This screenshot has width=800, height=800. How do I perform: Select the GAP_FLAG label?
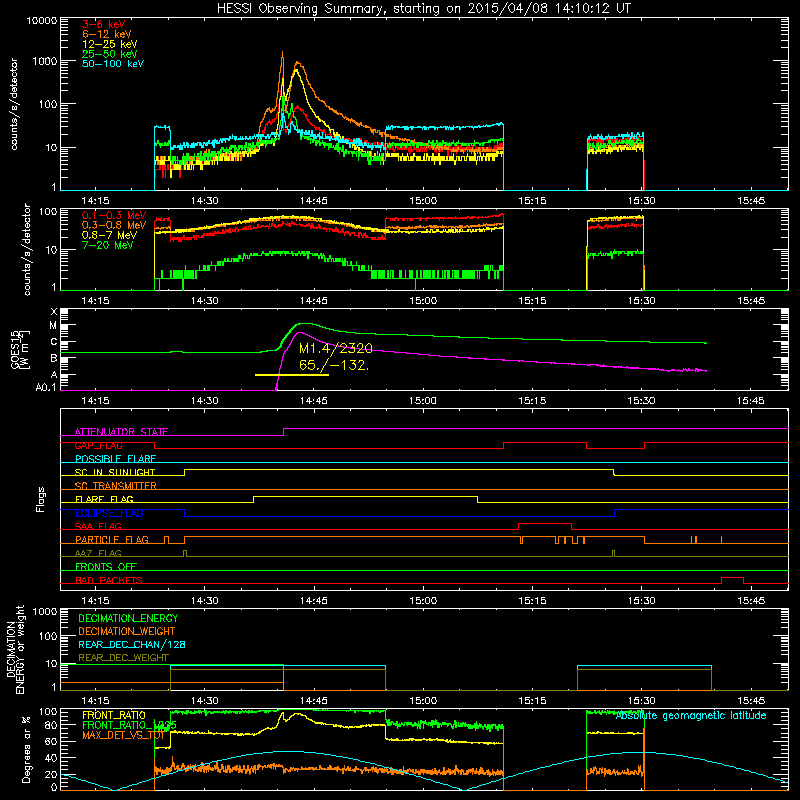(x=98, y=445)
